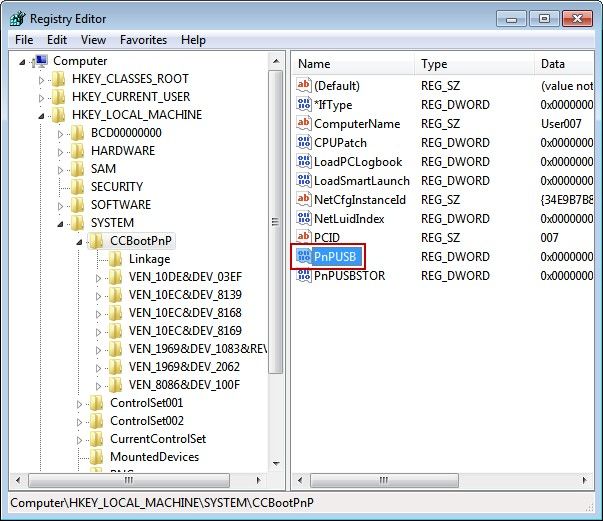Screen dimensions: 603x521
Task: Click the SOFTWARE folder icon
Action: click(x=77, y=205)
